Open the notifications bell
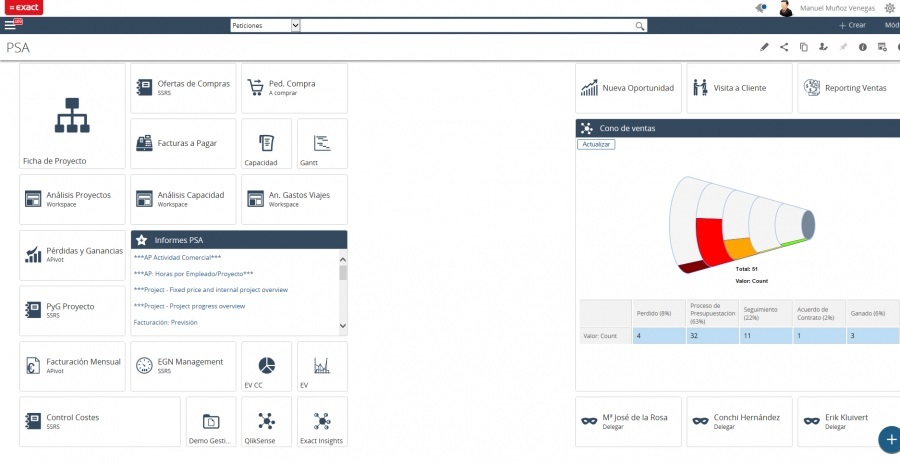Screen dimensions: 900x462 pos(761,8)
